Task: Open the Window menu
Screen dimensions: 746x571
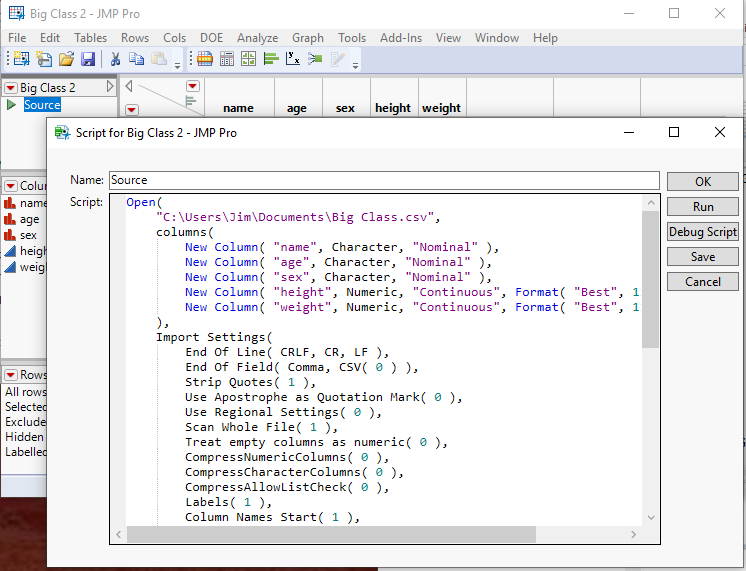Action: (x=497, y=38)
